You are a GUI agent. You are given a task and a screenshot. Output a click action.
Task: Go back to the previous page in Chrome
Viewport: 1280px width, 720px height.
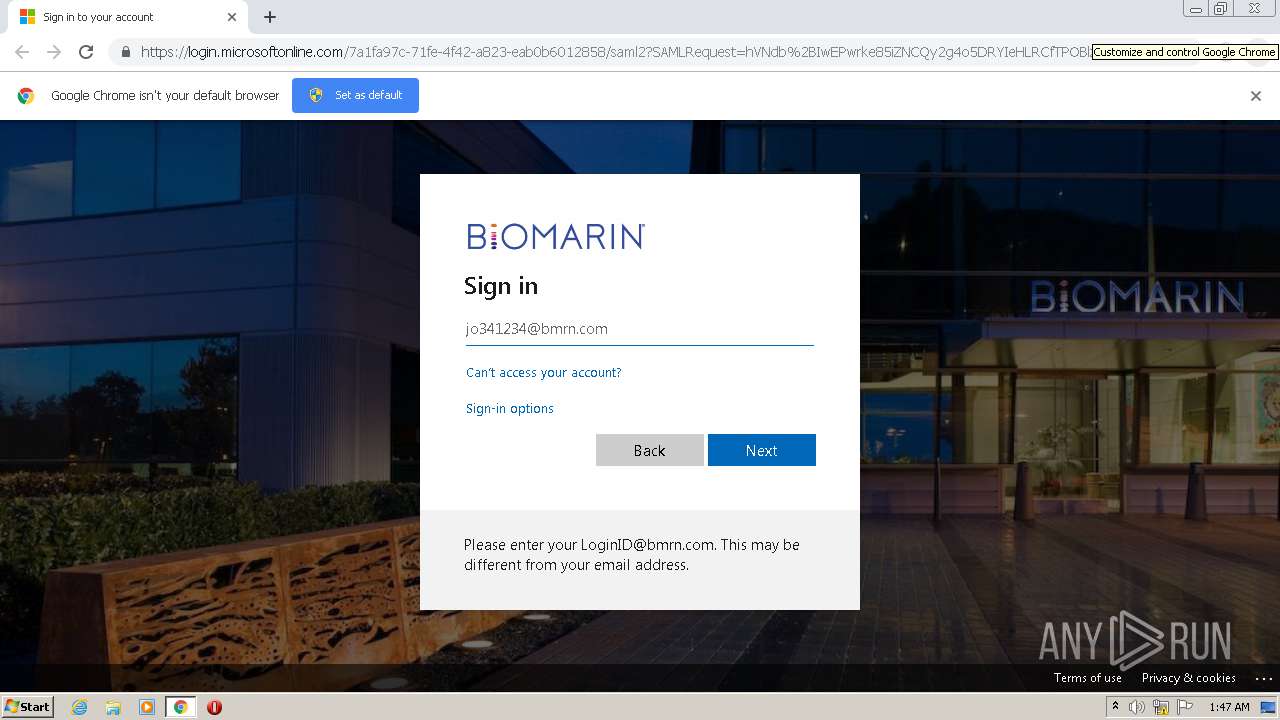[x=22, y=52]
